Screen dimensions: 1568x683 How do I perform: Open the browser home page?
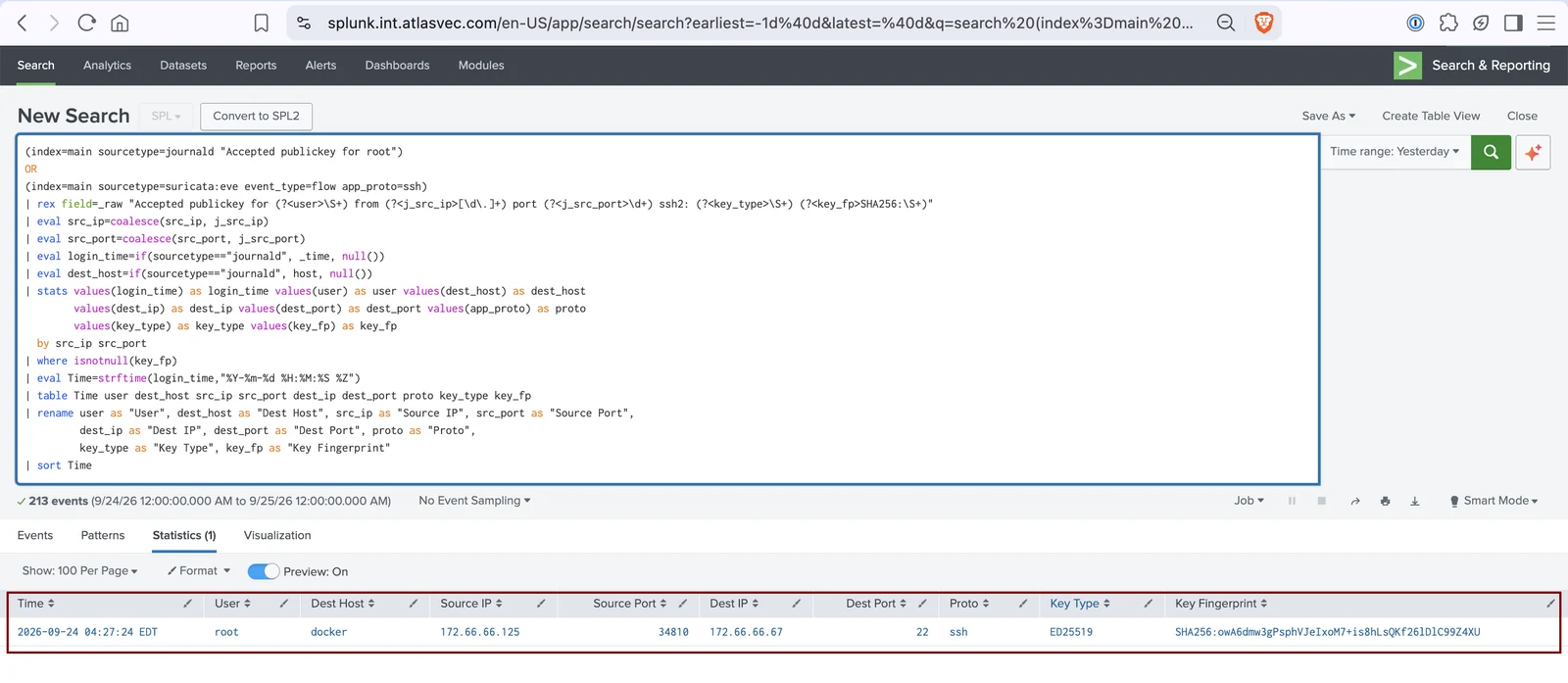[120, 23]
